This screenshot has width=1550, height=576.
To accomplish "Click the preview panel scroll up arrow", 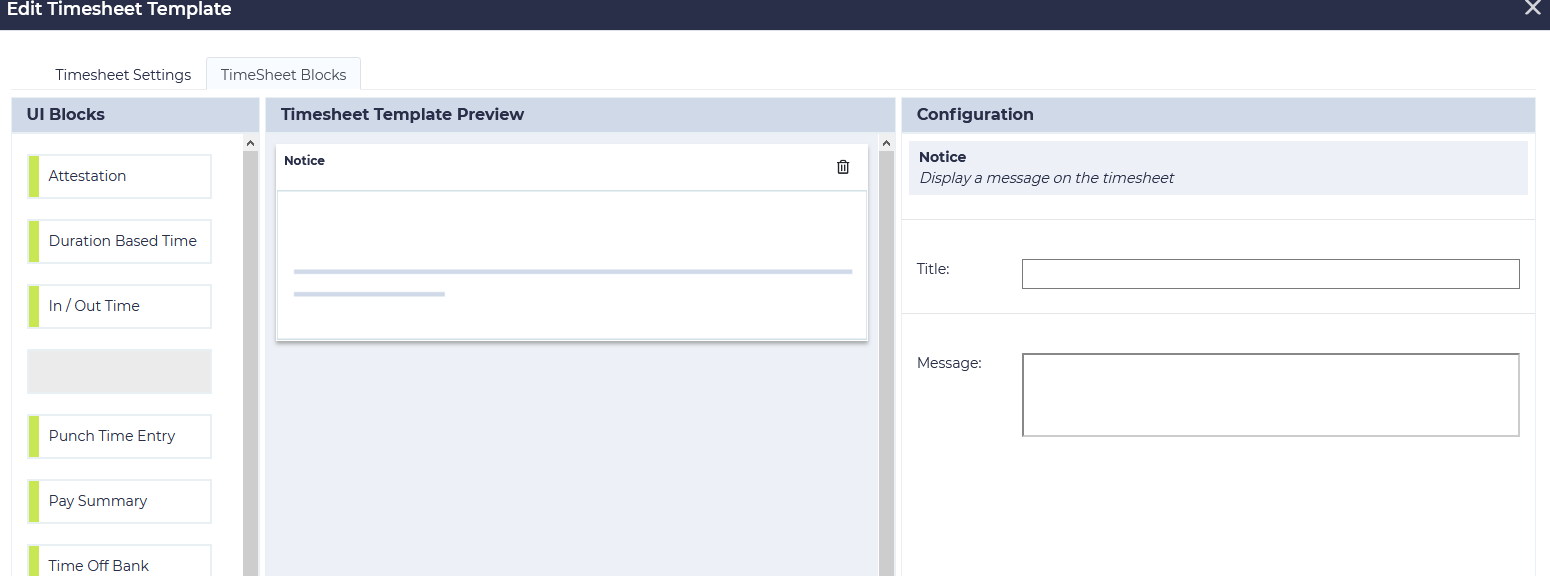I will click(886, 144).
